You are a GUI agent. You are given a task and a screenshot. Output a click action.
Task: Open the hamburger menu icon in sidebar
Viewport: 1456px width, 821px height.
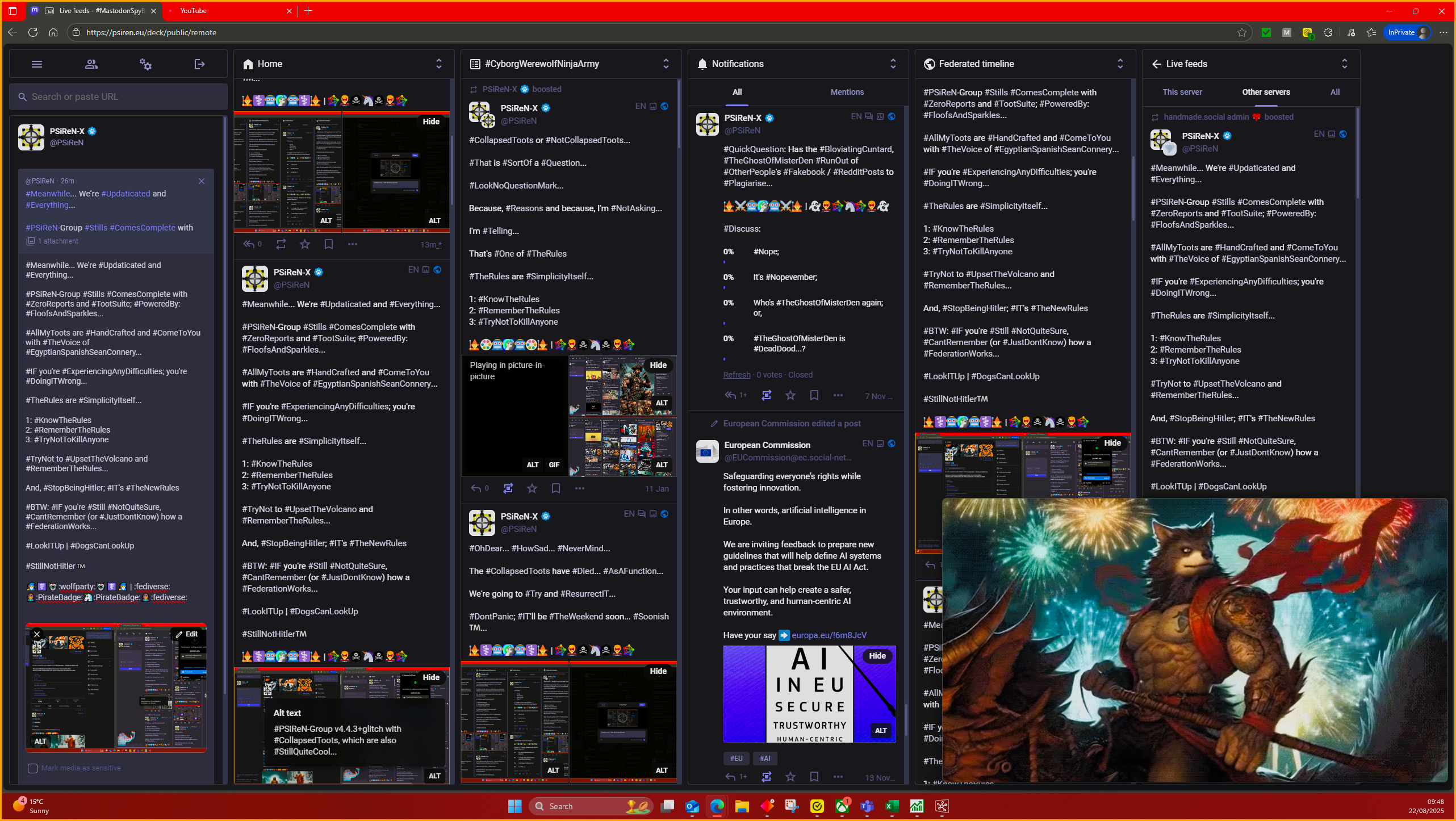point(37,64)
